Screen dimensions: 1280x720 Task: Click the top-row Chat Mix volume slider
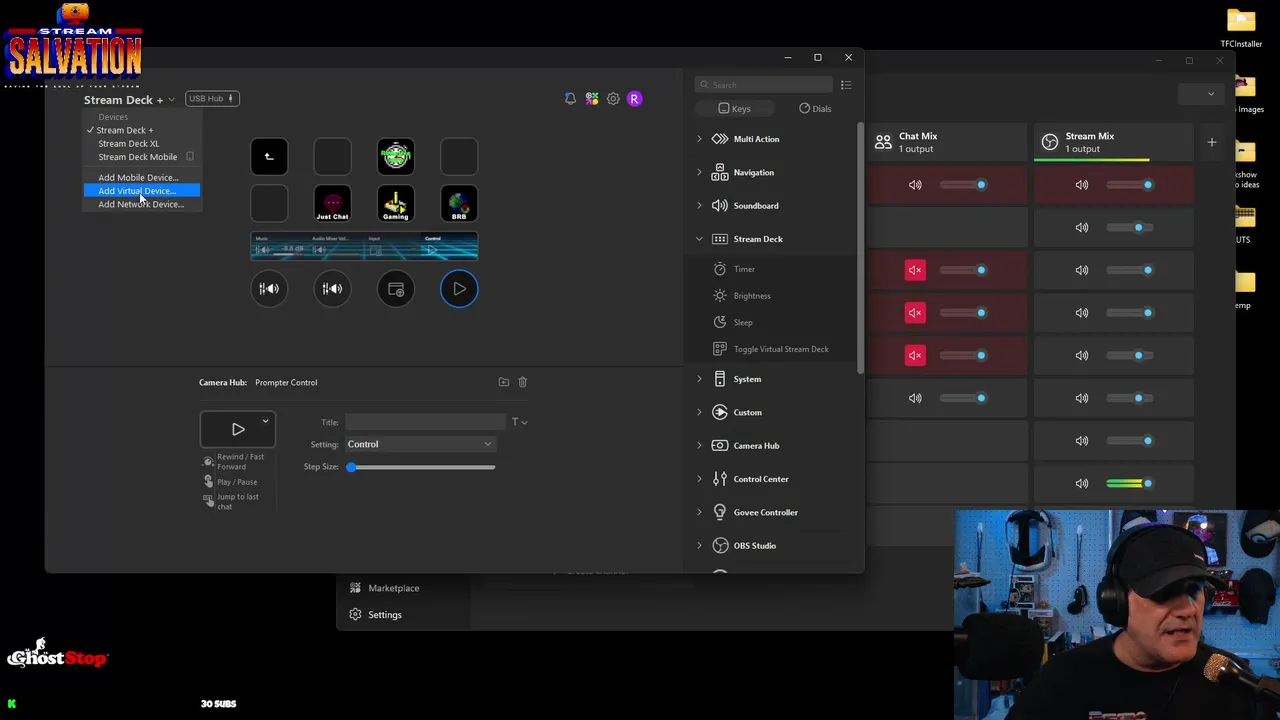tap(963, 185)
